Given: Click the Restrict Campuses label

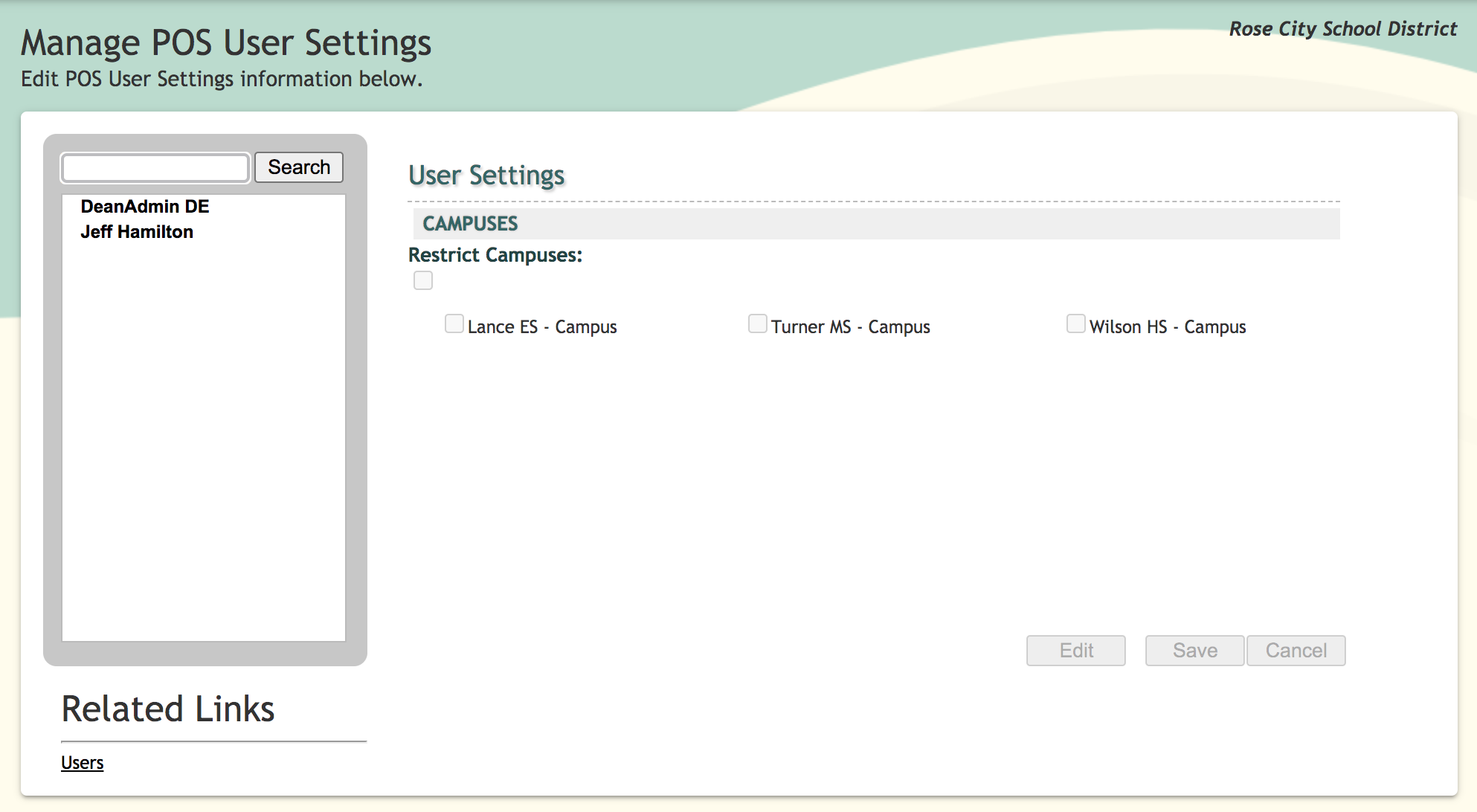Looking at the screenshot, I should (x=495, y=255).
